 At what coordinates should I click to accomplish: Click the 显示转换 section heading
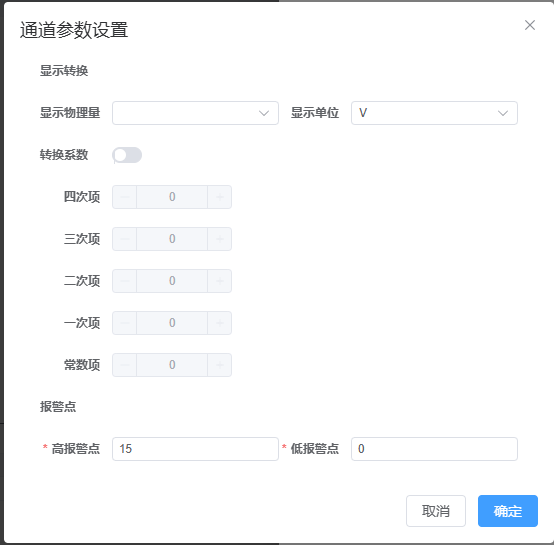[64, 71]
